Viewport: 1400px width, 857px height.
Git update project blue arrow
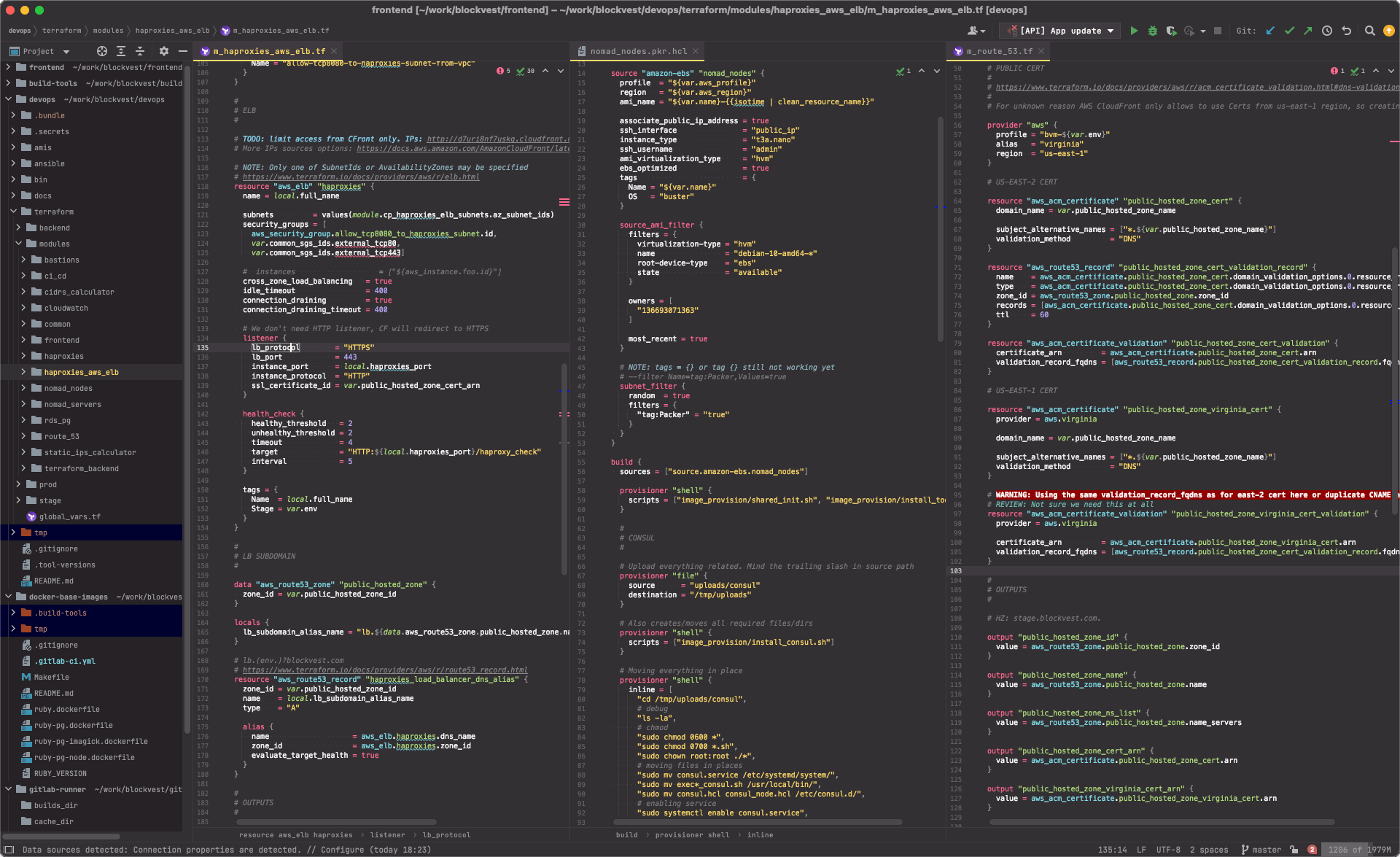(x=1270, y=31)
